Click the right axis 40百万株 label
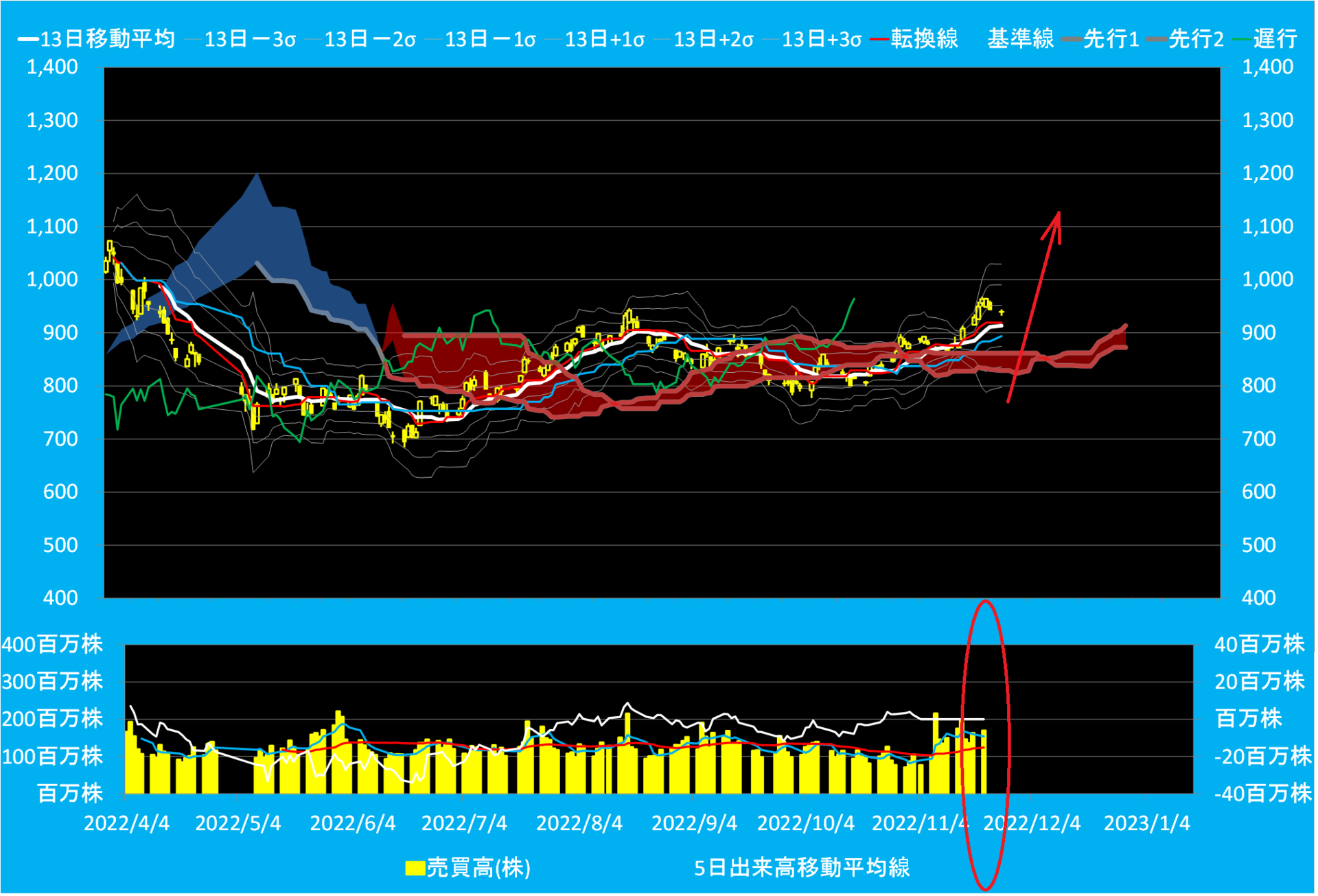The image size is (1318, 896). click(1260, 645)
